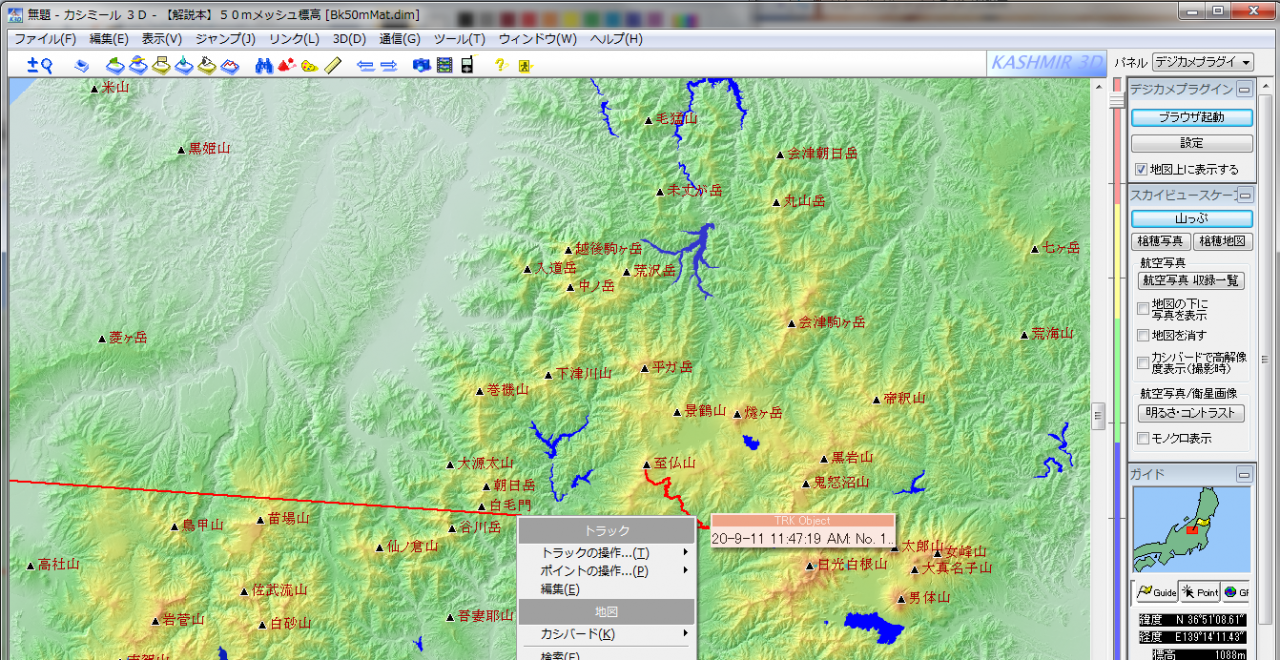Screen dimensions: 1280x660
Task: Toggle モノクロ表示 checkbox
Action: coord(1143,438)
